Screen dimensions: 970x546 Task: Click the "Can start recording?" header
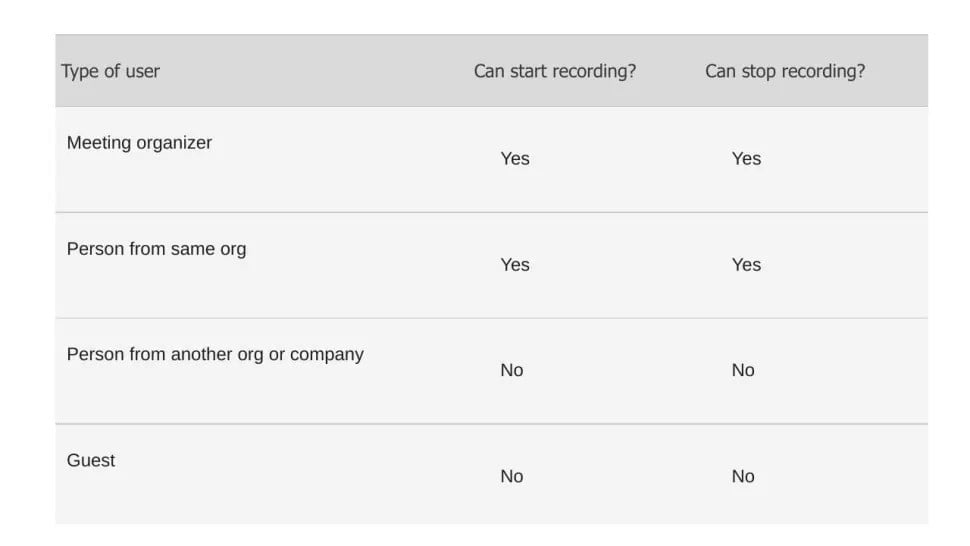[x=555, y=71]
